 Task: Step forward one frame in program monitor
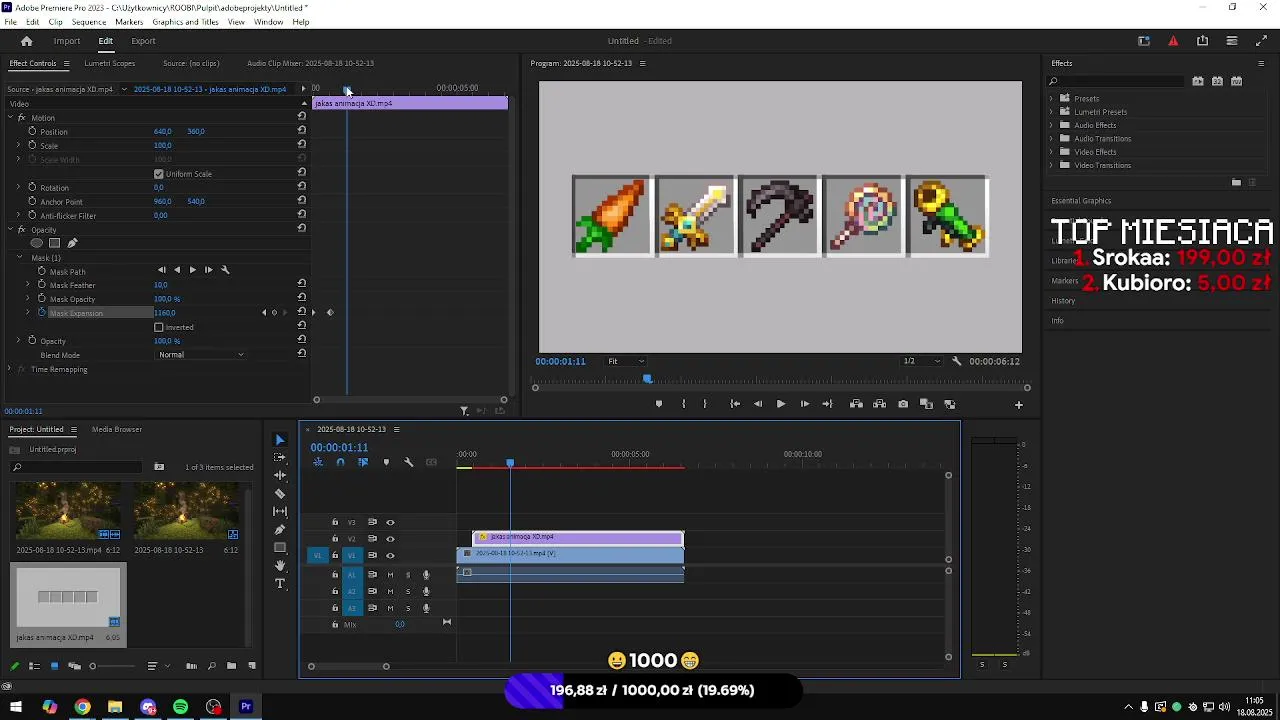click(x=805, y=404)
